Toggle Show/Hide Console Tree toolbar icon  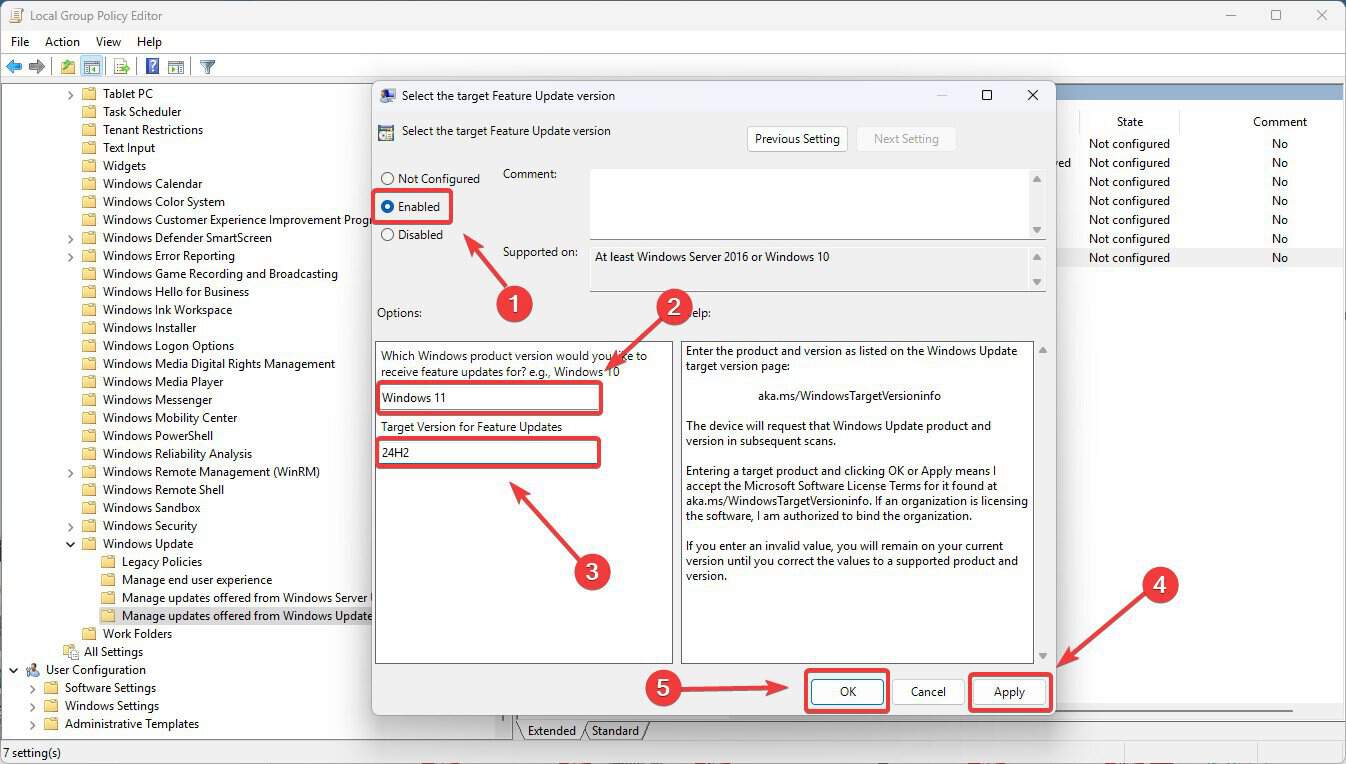[x=91, y=67]
